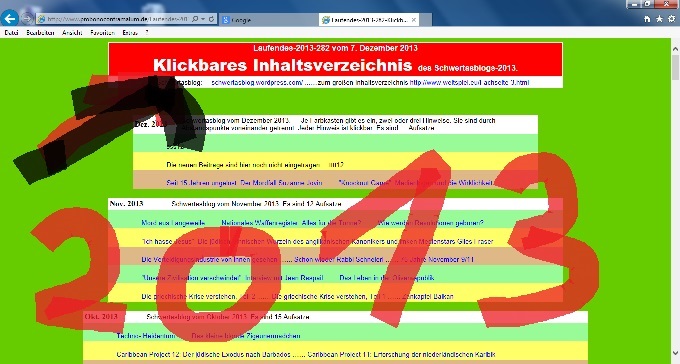Click the grey forward navigation arrow
This screenshot has height=364, width=680.
click(x=27, y=19)
